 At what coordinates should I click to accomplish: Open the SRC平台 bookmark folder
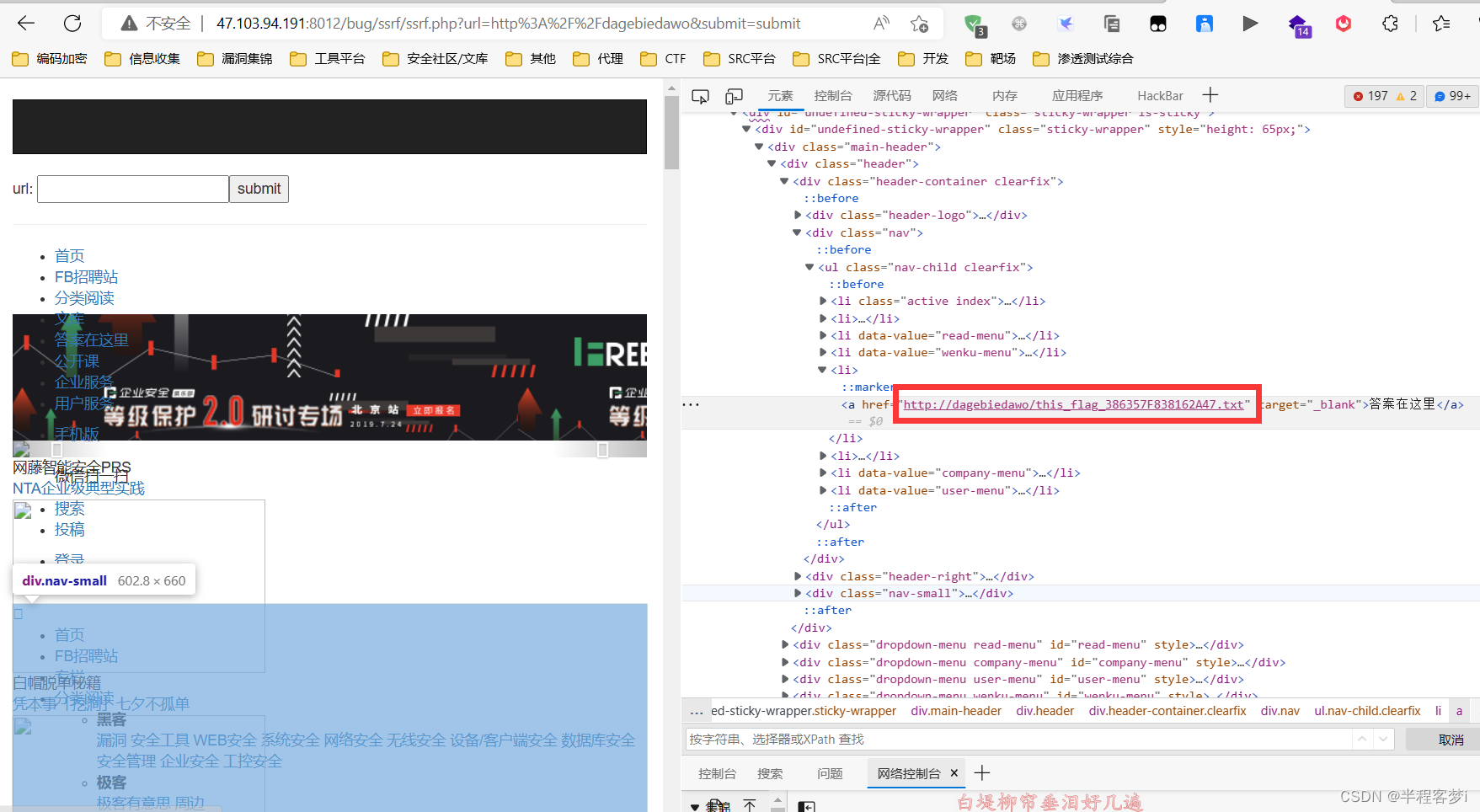coord(740,58)
